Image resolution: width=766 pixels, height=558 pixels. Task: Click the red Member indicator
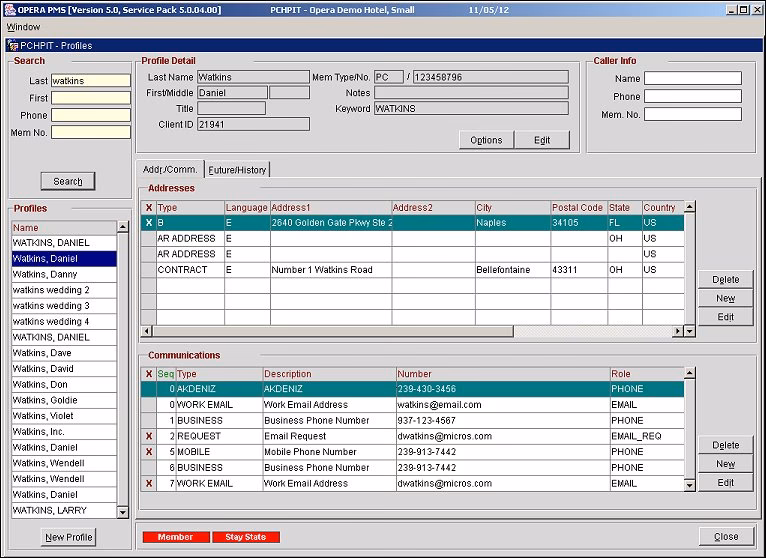(176, 537)
